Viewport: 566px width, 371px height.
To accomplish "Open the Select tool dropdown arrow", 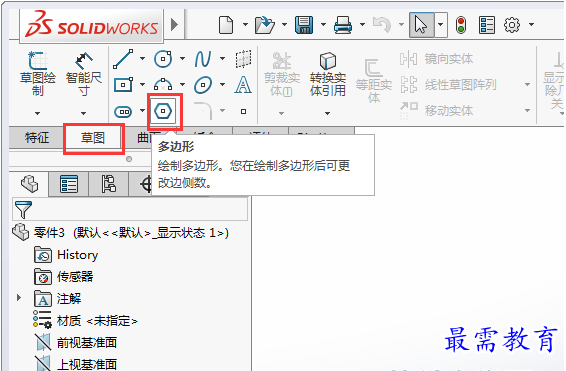I will coord(440,25).
